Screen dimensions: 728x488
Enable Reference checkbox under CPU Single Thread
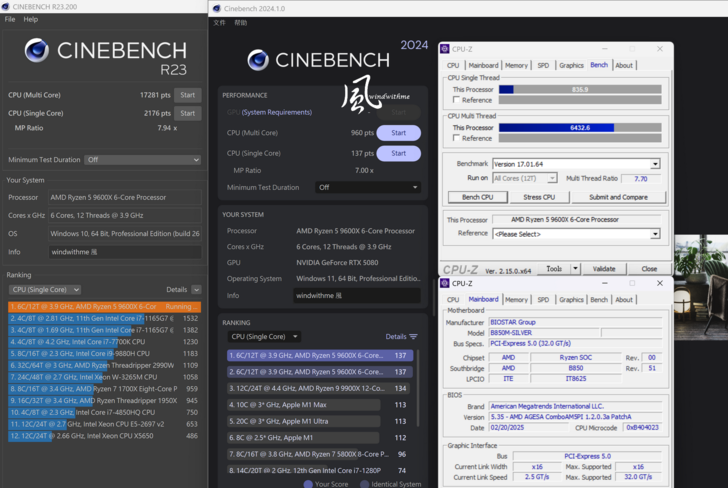click(x=456, y=100)
